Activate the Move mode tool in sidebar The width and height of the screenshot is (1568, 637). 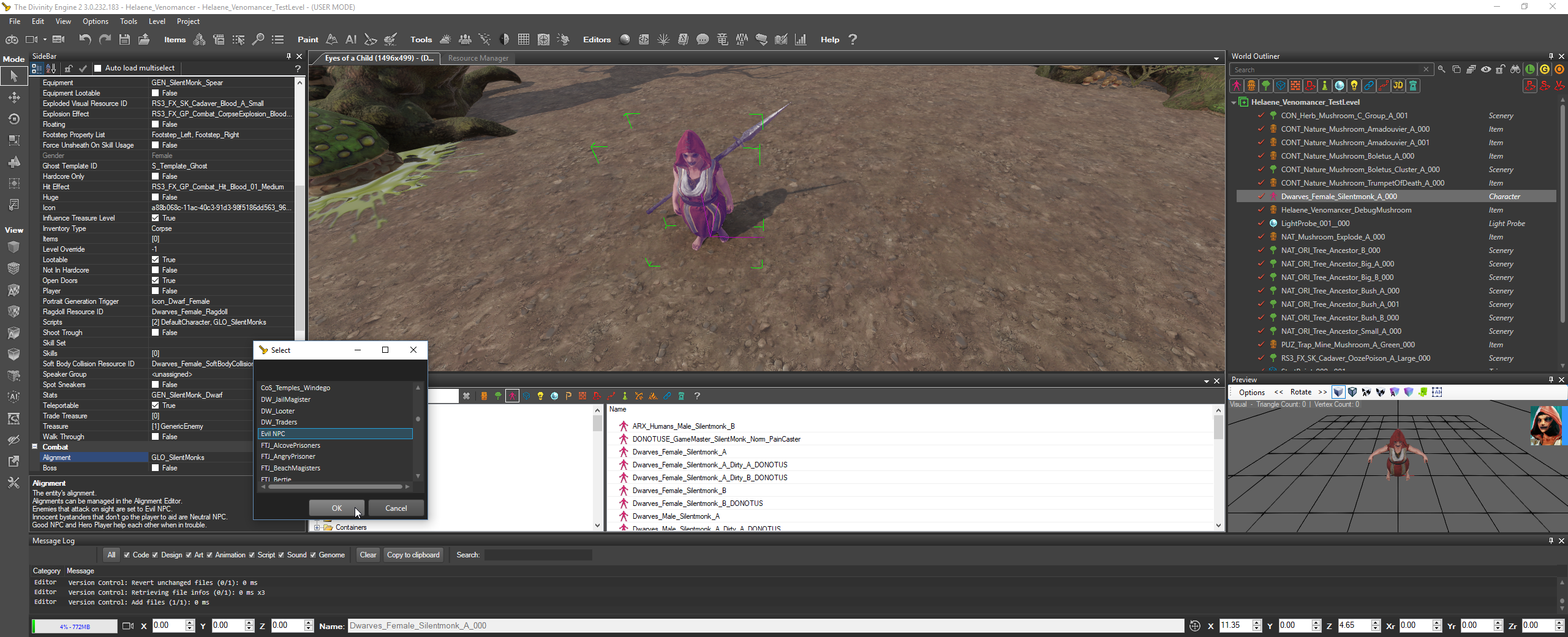(x=13, y=97)
